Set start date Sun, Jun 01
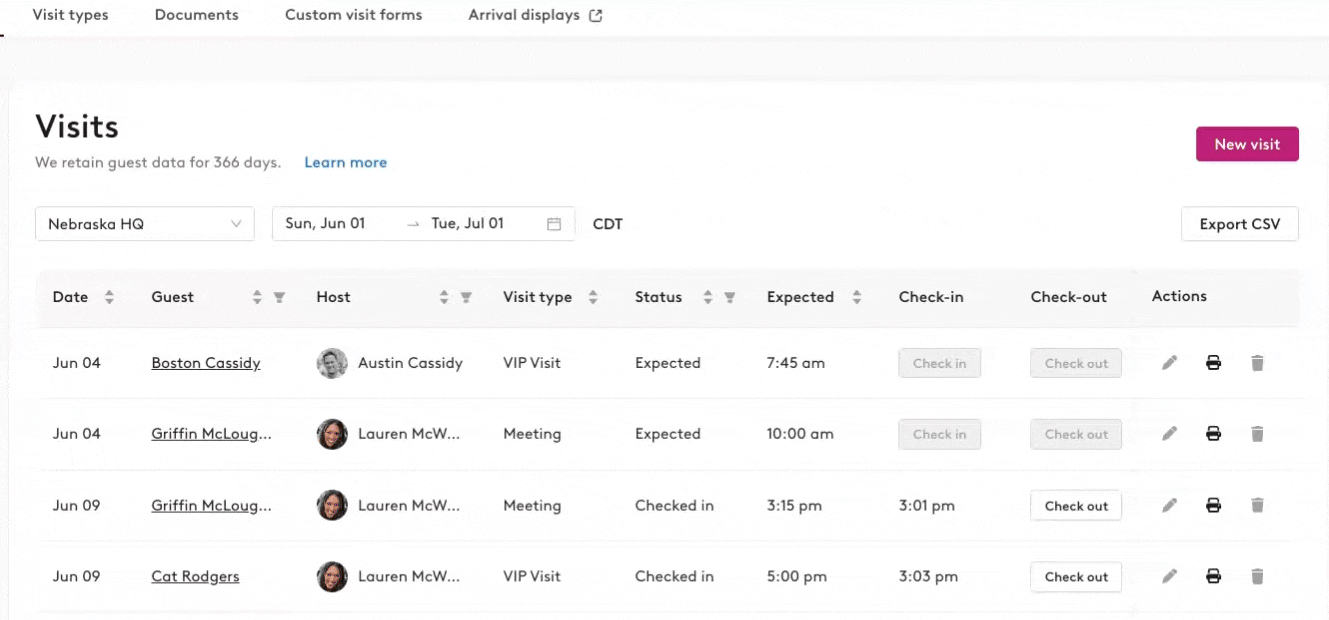1329x620 pixels. (x=325, y=224)
